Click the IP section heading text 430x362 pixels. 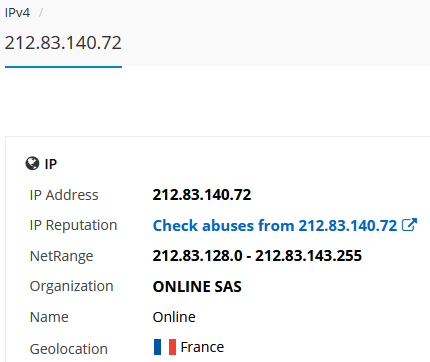[x=51, y=164]
